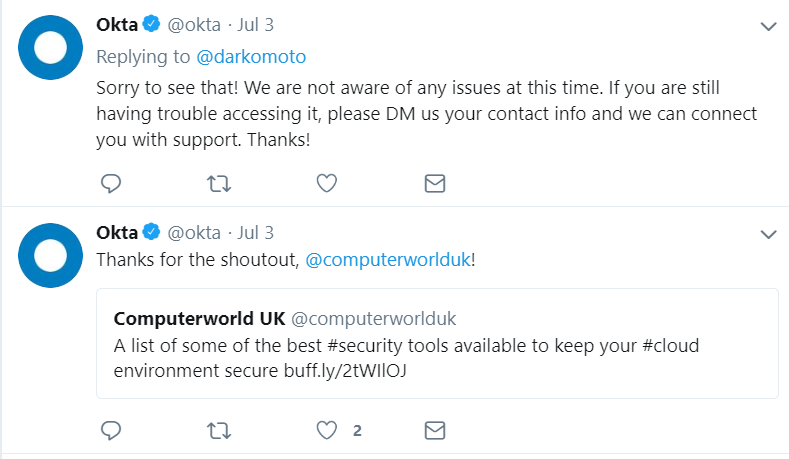Share the shoutout tweet via direct message envelope
The width and height of the screenshot is (789, 459).
[435, 431]
